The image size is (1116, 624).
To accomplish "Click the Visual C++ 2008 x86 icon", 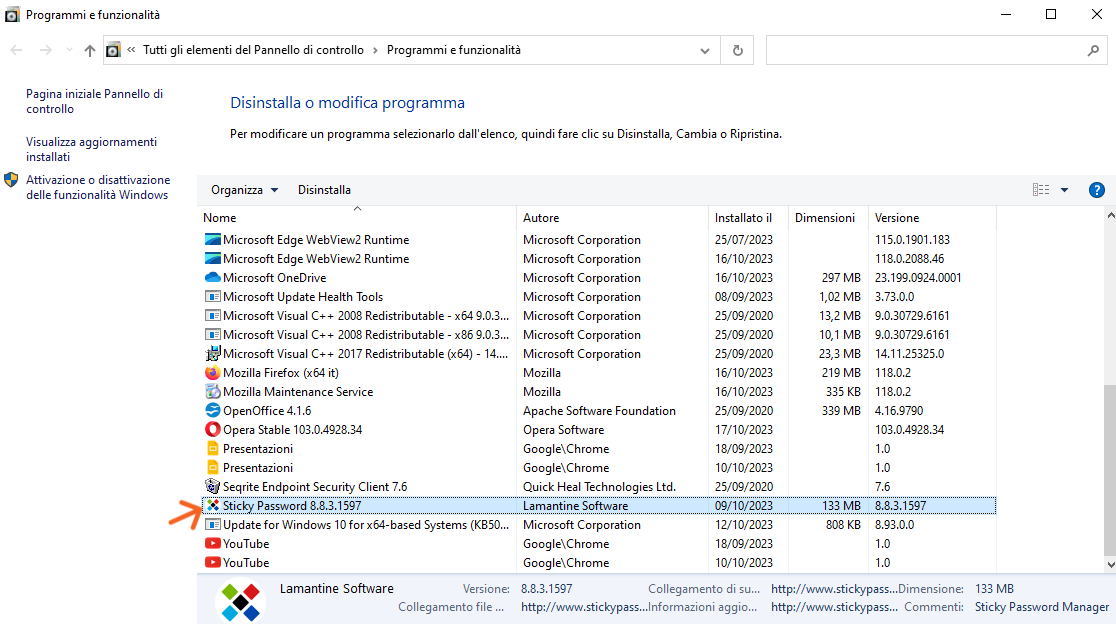I will pos(212,334).
